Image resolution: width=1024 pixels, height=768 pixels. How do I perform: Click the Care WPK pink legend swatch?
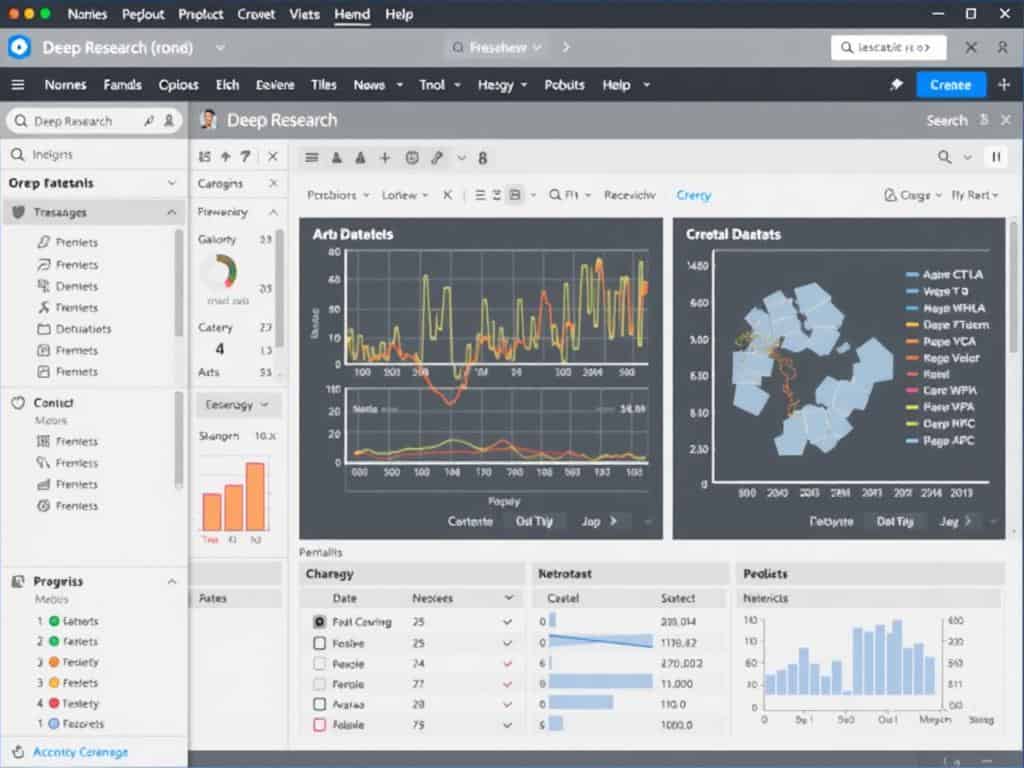tap(912, 391)
